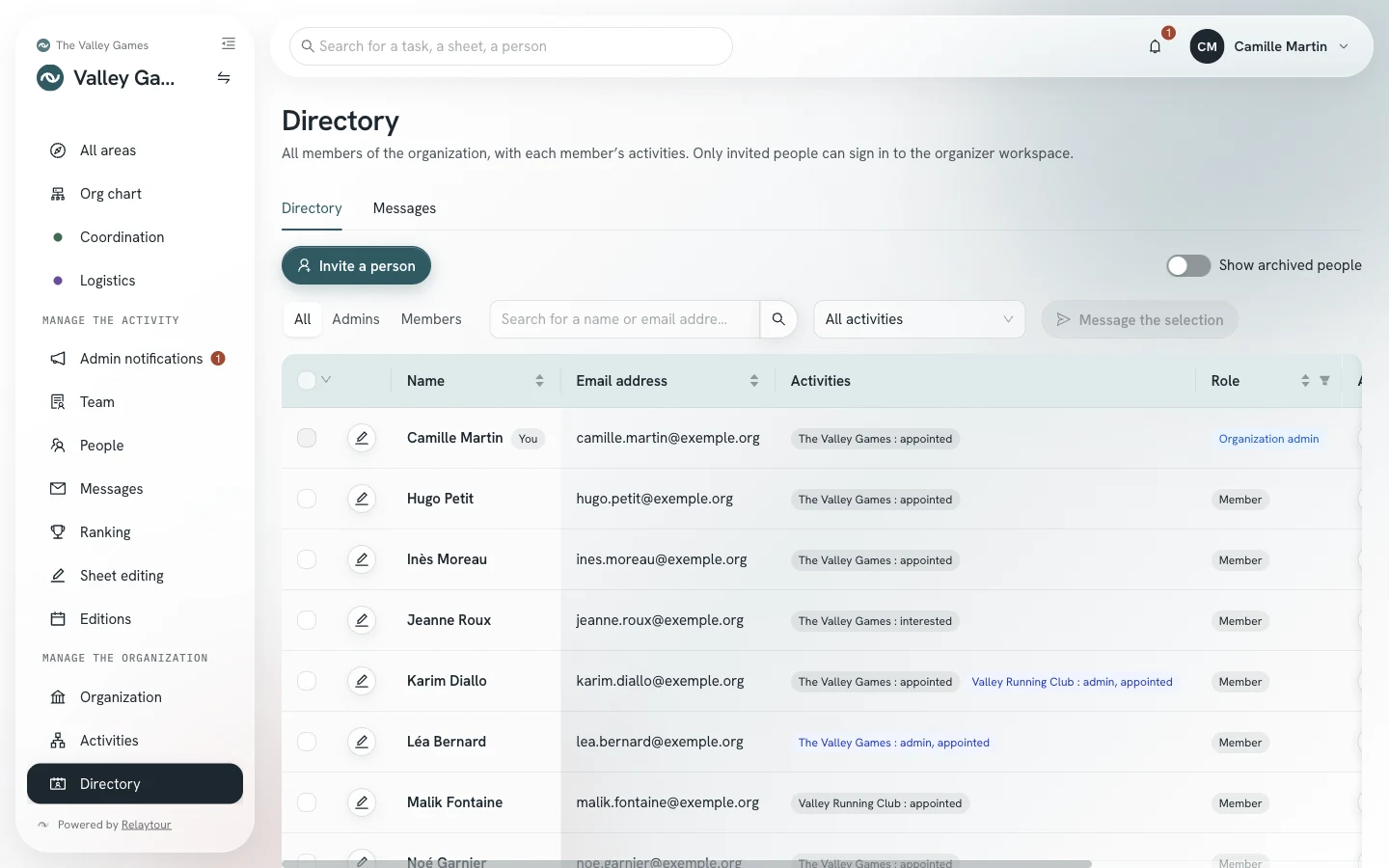Sort by Email address column arrows
The image size is (1389, 868).
pos(754,381)
